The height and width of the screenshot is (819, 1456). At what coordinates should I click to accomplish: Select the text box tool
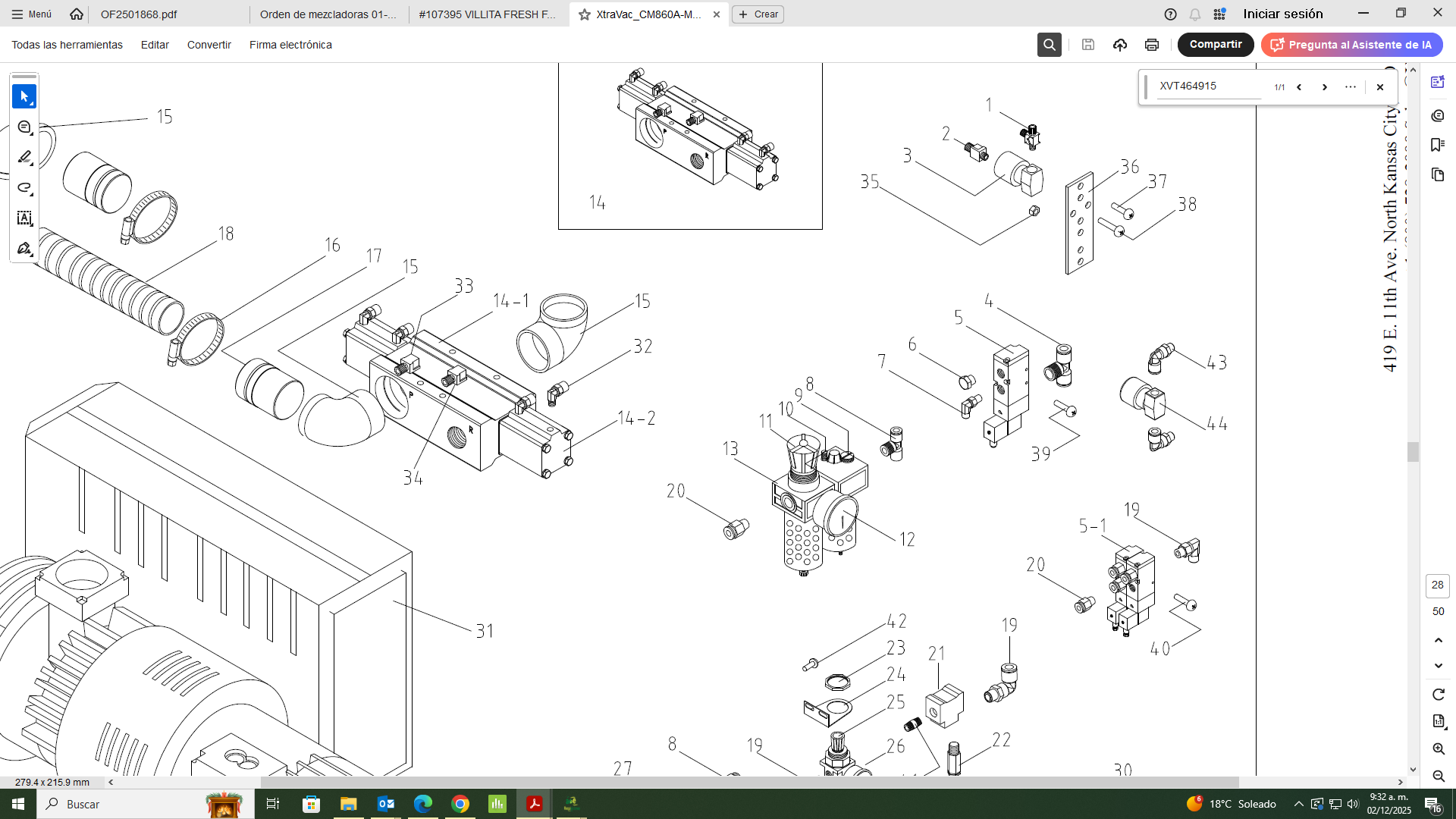point(24,218)
